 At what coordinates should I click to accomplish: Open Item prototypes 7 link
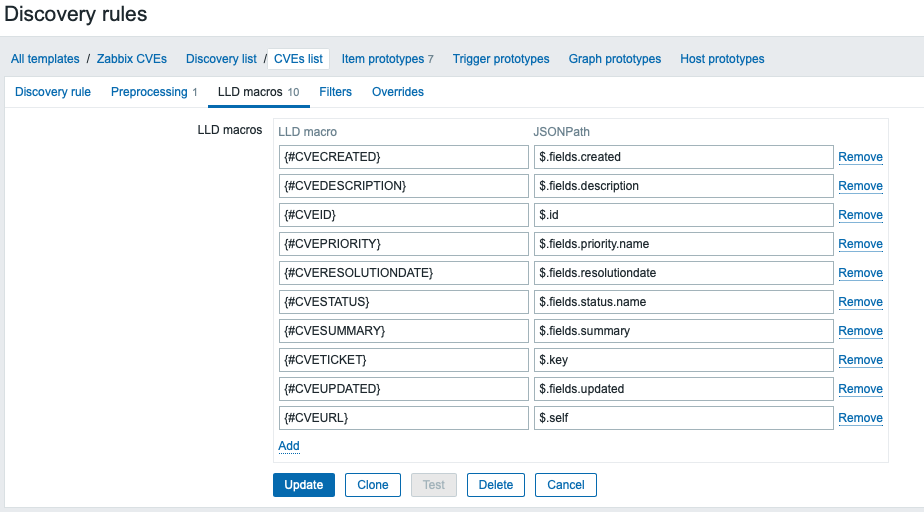point(387,59)
